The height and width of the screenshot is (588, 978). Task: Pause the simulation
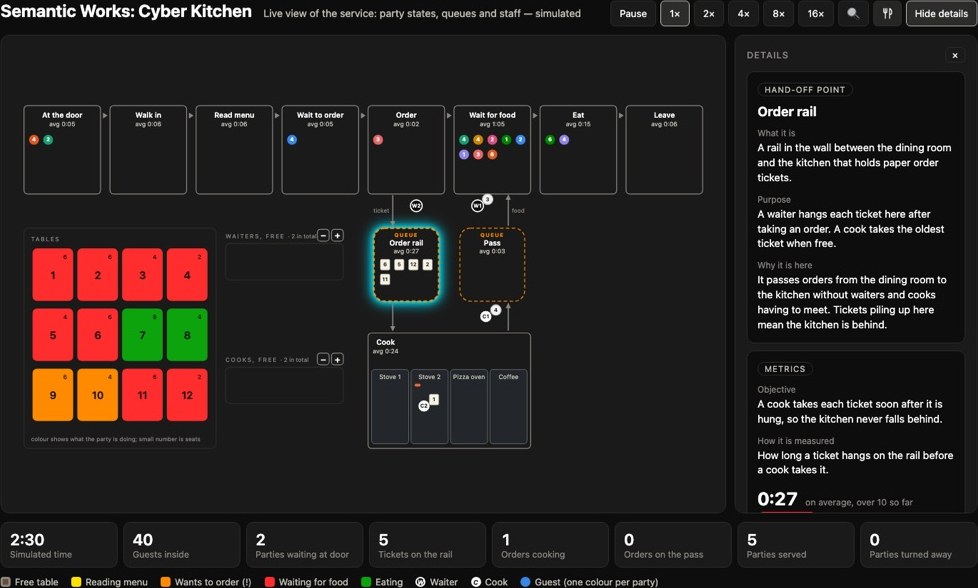click(632, 14)
